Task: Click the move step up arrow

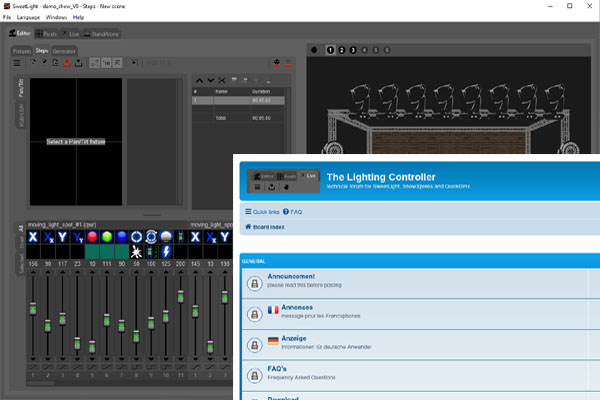Action: tap(198, 79)
